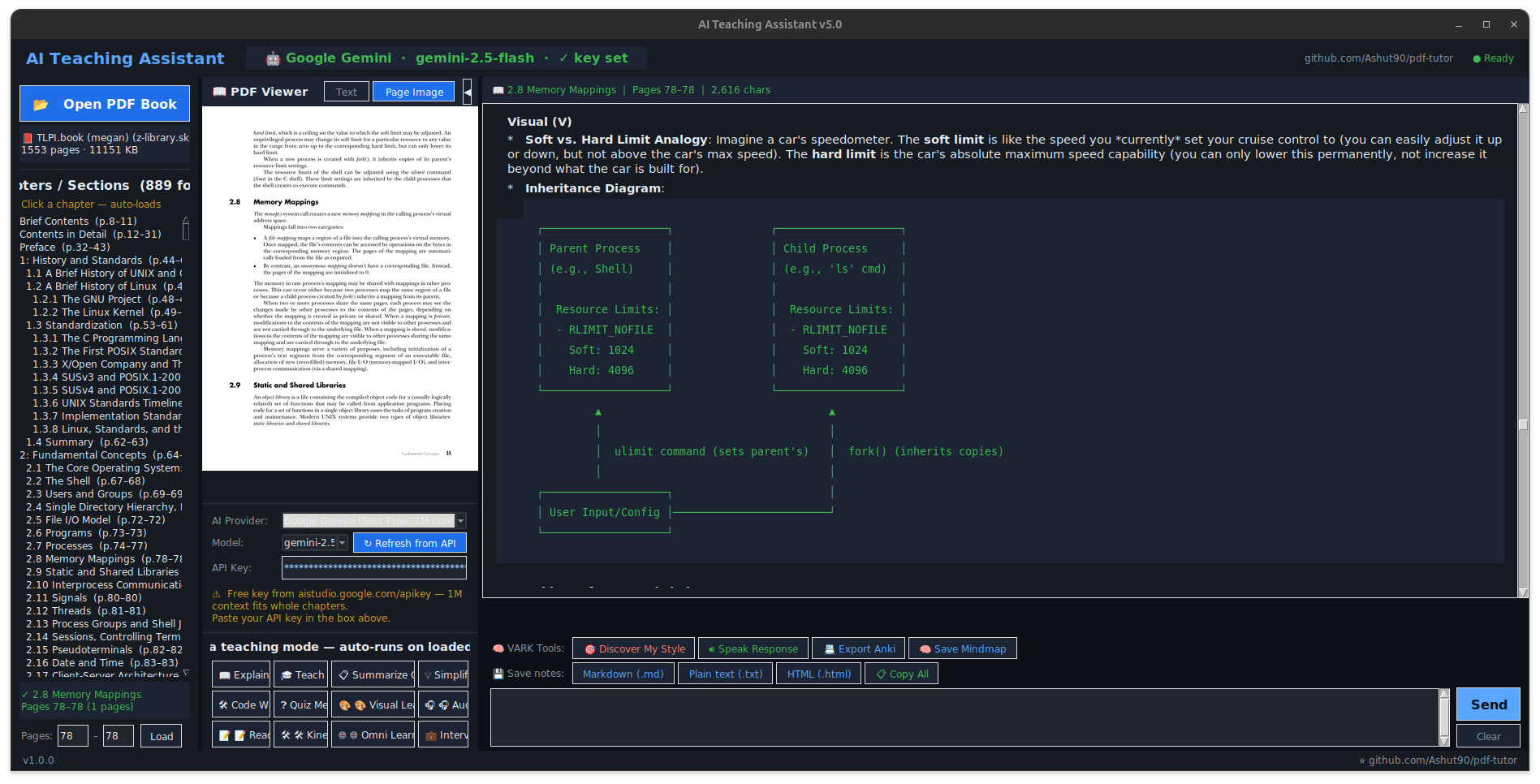This screenshot has width=1540, height=784.
Task: Click the Refresh from API button
Action: 410,543
